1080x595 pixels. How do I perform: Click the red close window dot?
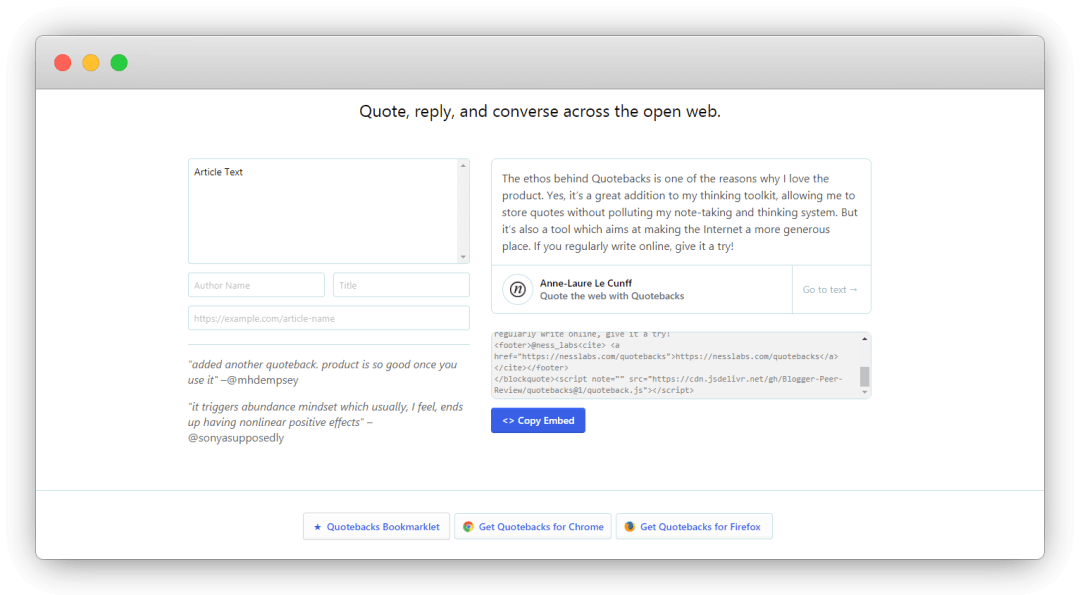tap(63, 63)
